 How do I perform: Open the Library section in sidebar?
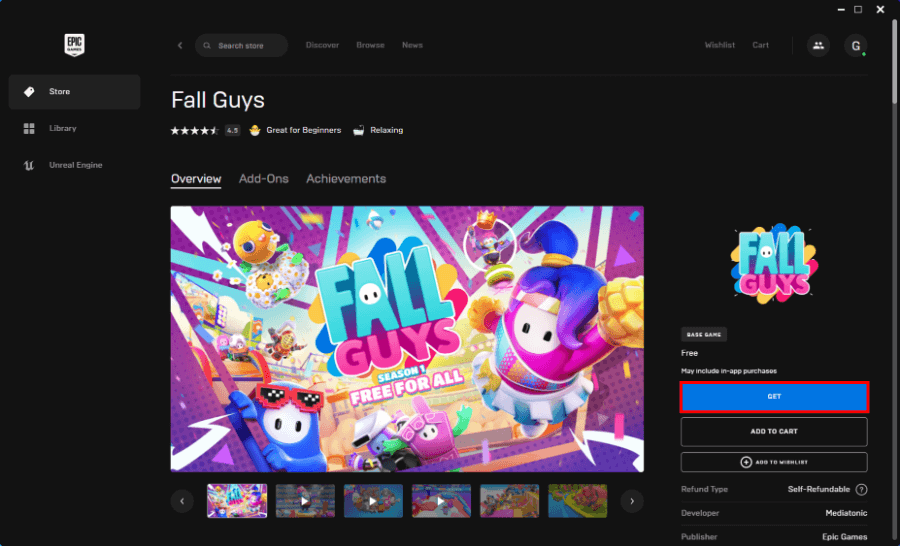pos(74,128)
